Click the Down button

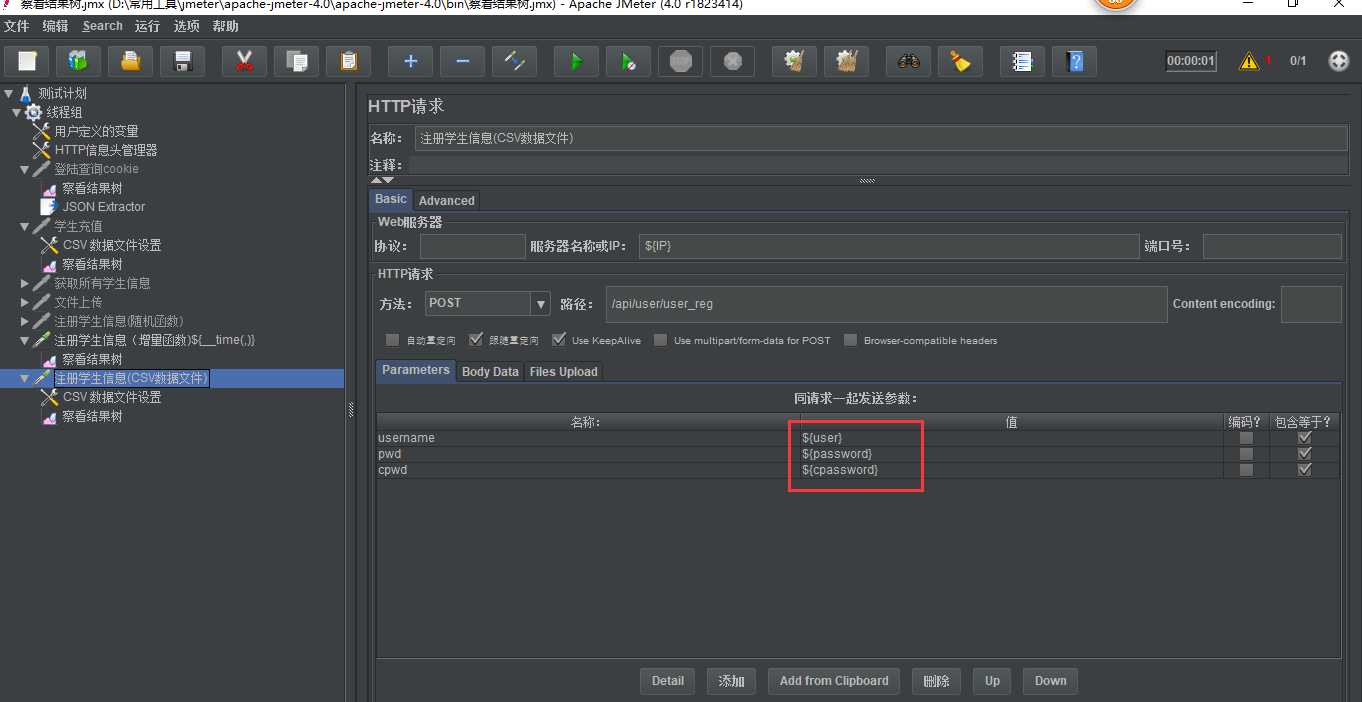[1050, 681]
